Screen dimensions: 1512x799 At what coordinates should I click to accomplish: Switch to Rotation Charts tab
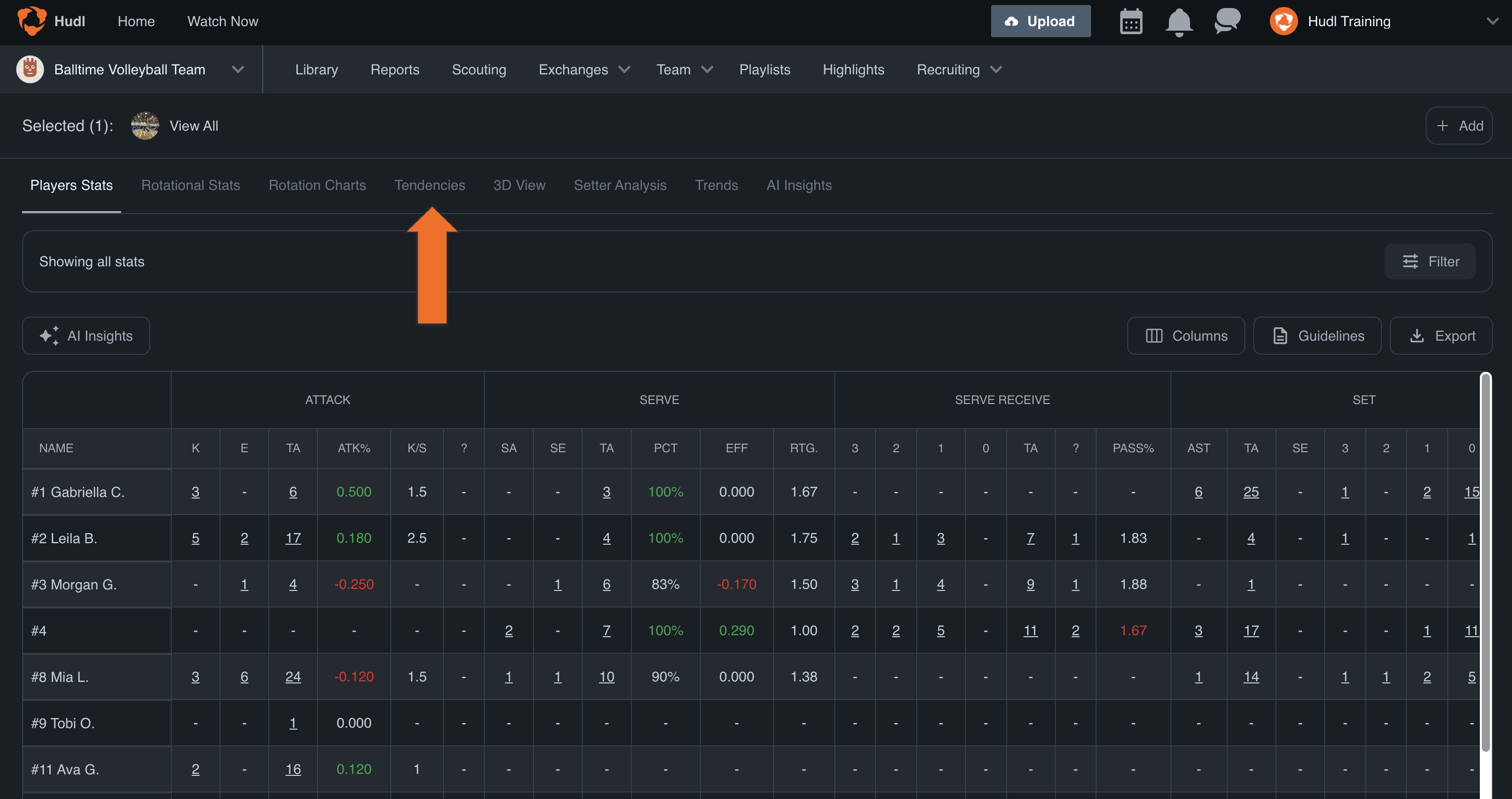point(317,185)
